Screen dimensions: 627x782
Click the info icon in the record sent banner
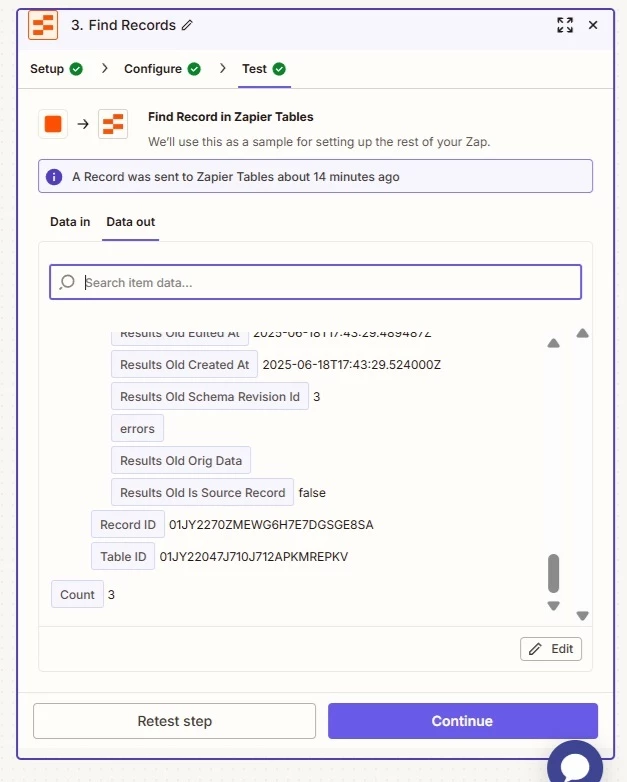click(x=54, y=177)
